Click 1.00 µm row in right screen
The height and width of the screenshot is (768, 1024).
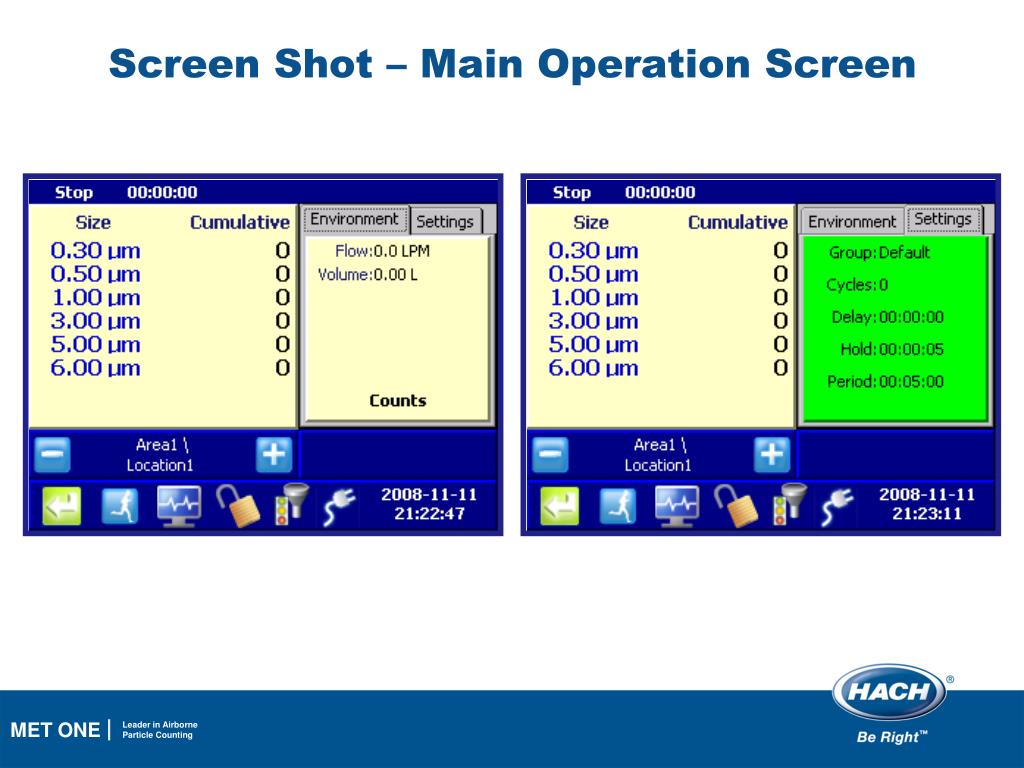(667, 298)
